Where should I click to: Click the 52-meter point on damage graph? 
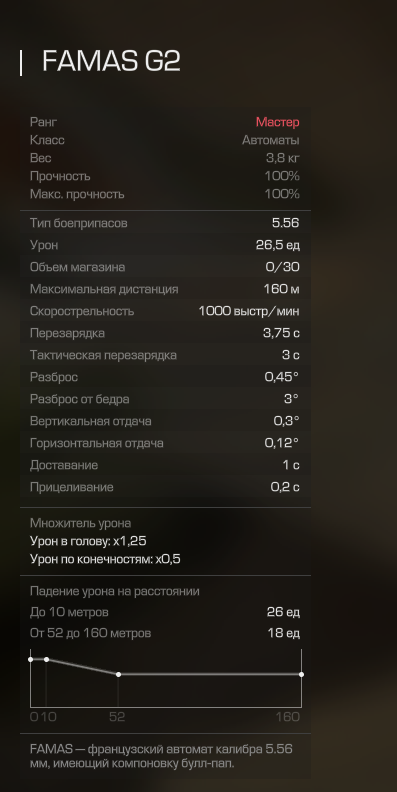[118, 674]
